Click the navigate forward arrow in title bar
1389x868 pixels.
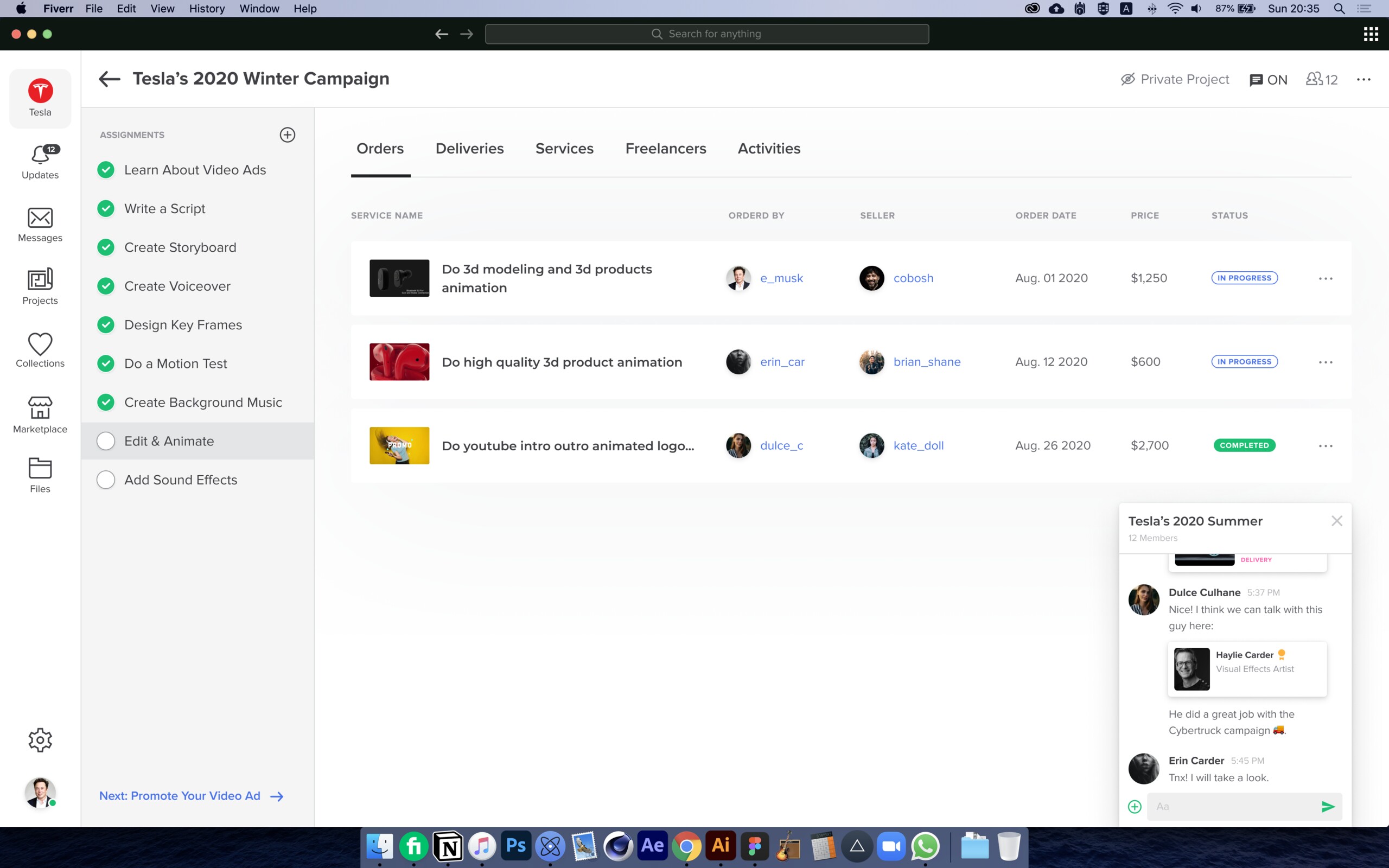(x=467, y=34)
